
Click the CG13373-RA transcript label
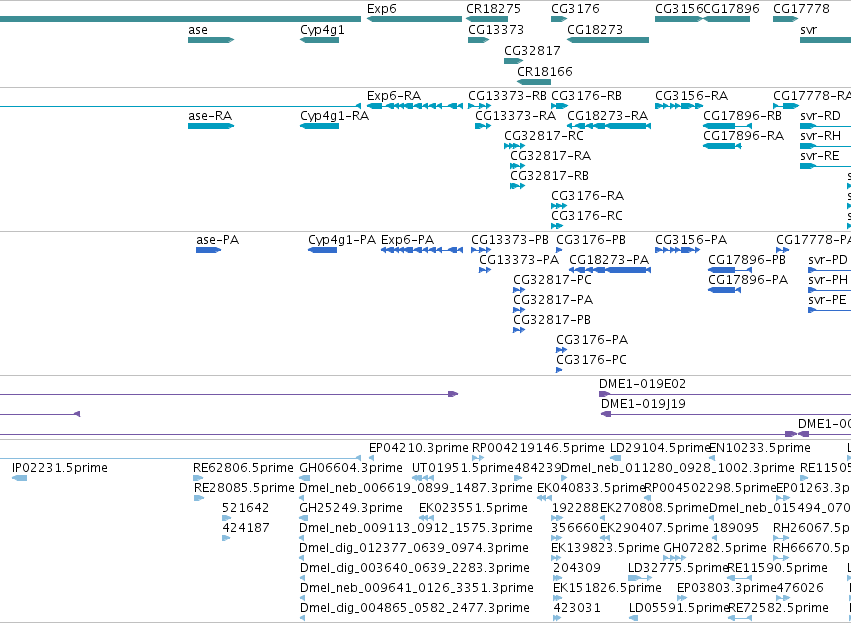516,116
